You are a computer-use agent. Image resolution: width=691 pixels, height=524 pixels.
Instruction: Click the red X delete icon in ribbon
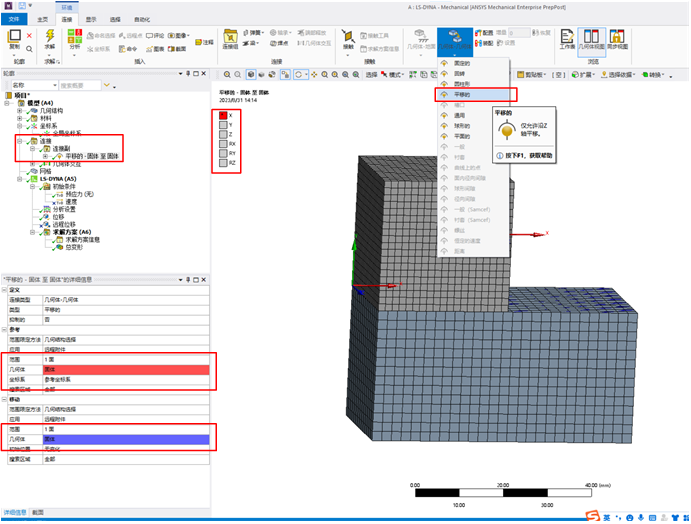tap(29, 36)
